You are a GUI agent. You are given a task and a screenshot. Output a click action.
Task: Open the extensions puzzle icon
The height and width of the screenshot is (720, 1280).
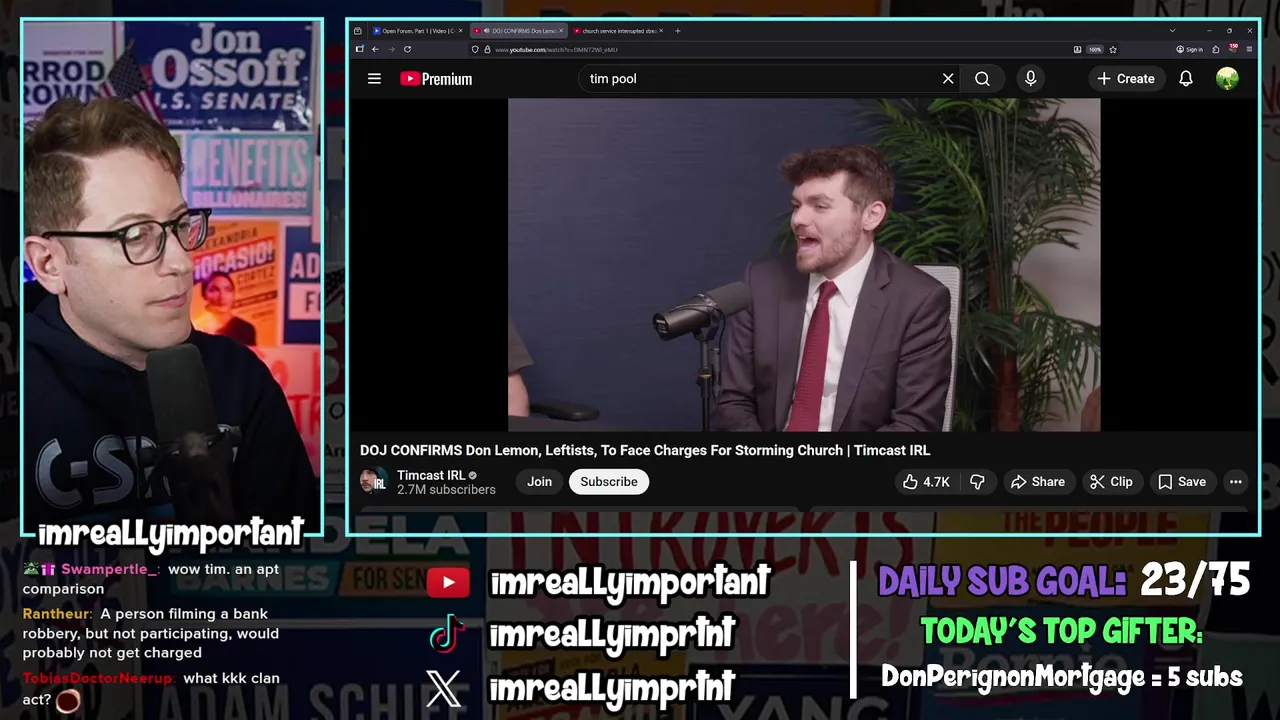click(1216, 49)
